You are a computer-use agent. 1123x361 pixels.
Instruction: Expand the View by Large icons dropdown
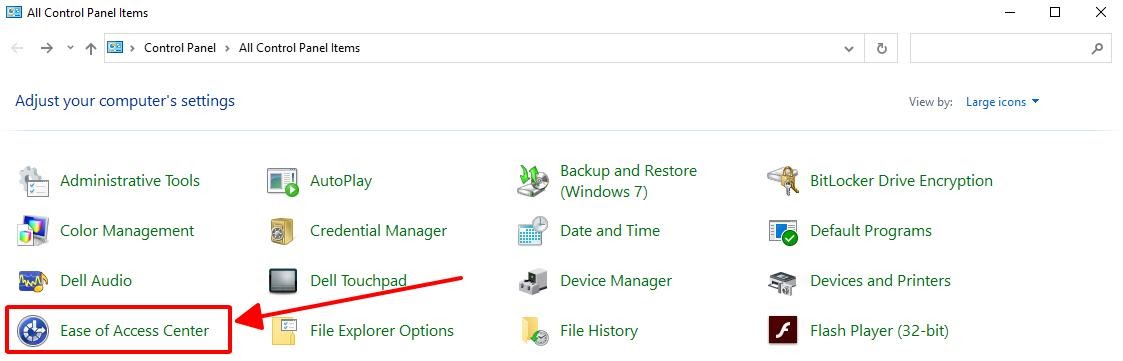coord(1003,102)
